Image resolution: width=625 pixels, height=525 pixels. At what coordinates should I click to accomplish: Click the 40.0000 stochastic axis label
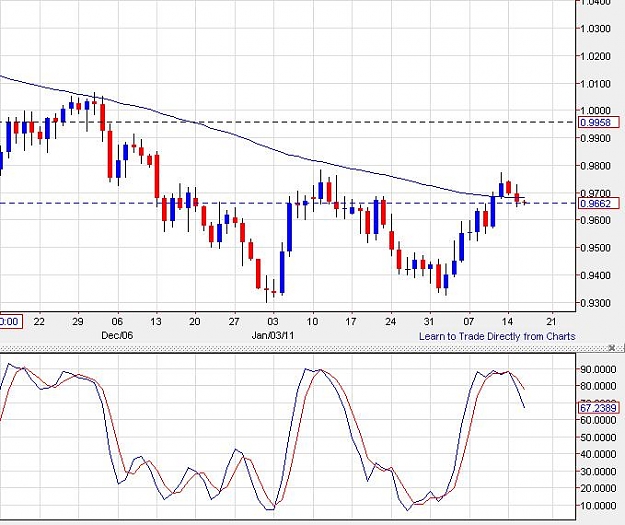pyautogui.click(x=598, y=454)
